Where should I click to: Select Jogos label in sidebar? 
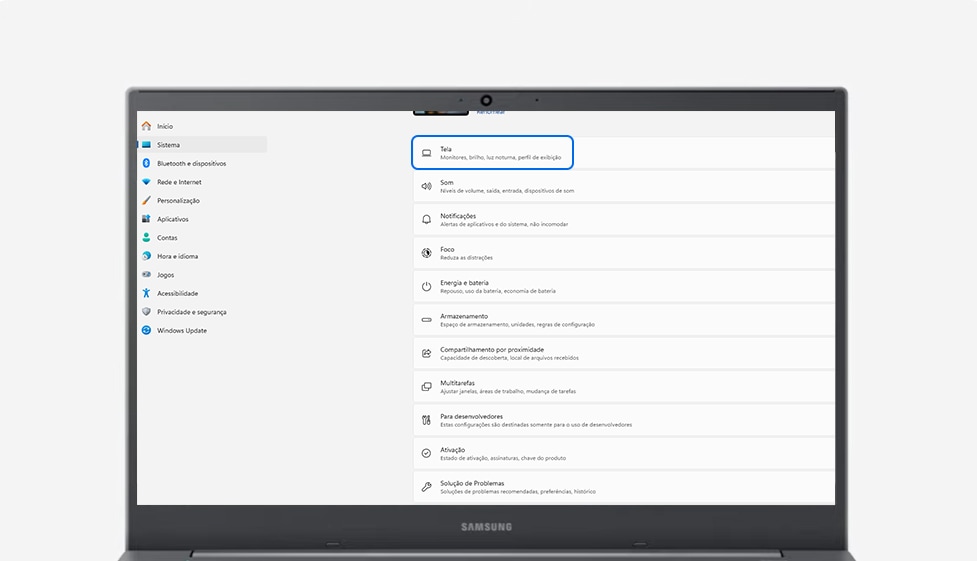[x=165, y=275]
